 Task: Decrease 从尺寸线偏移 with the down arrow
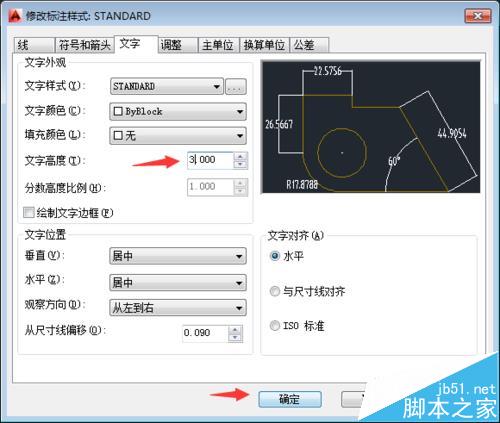coord(235,338)
